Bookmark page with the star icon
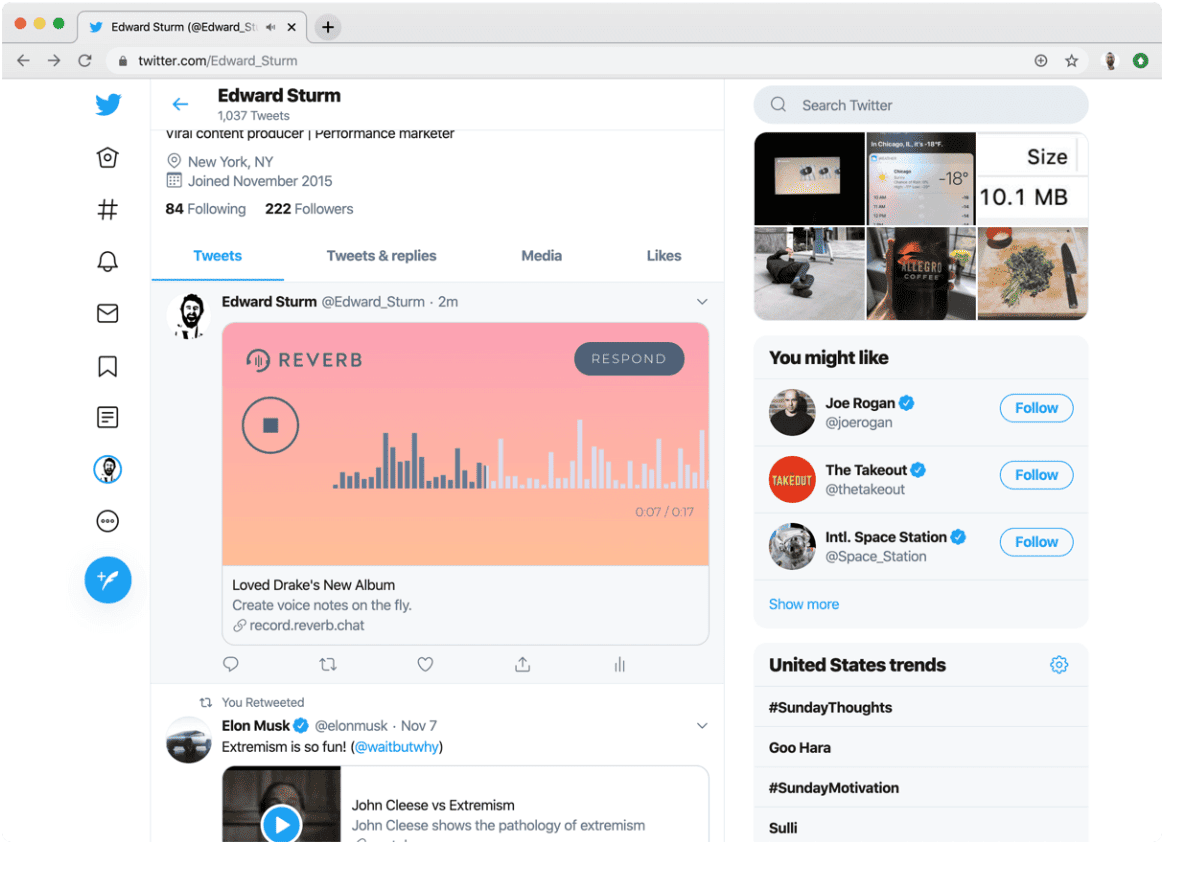1186x892 pixels. [x=1072, y=61]
